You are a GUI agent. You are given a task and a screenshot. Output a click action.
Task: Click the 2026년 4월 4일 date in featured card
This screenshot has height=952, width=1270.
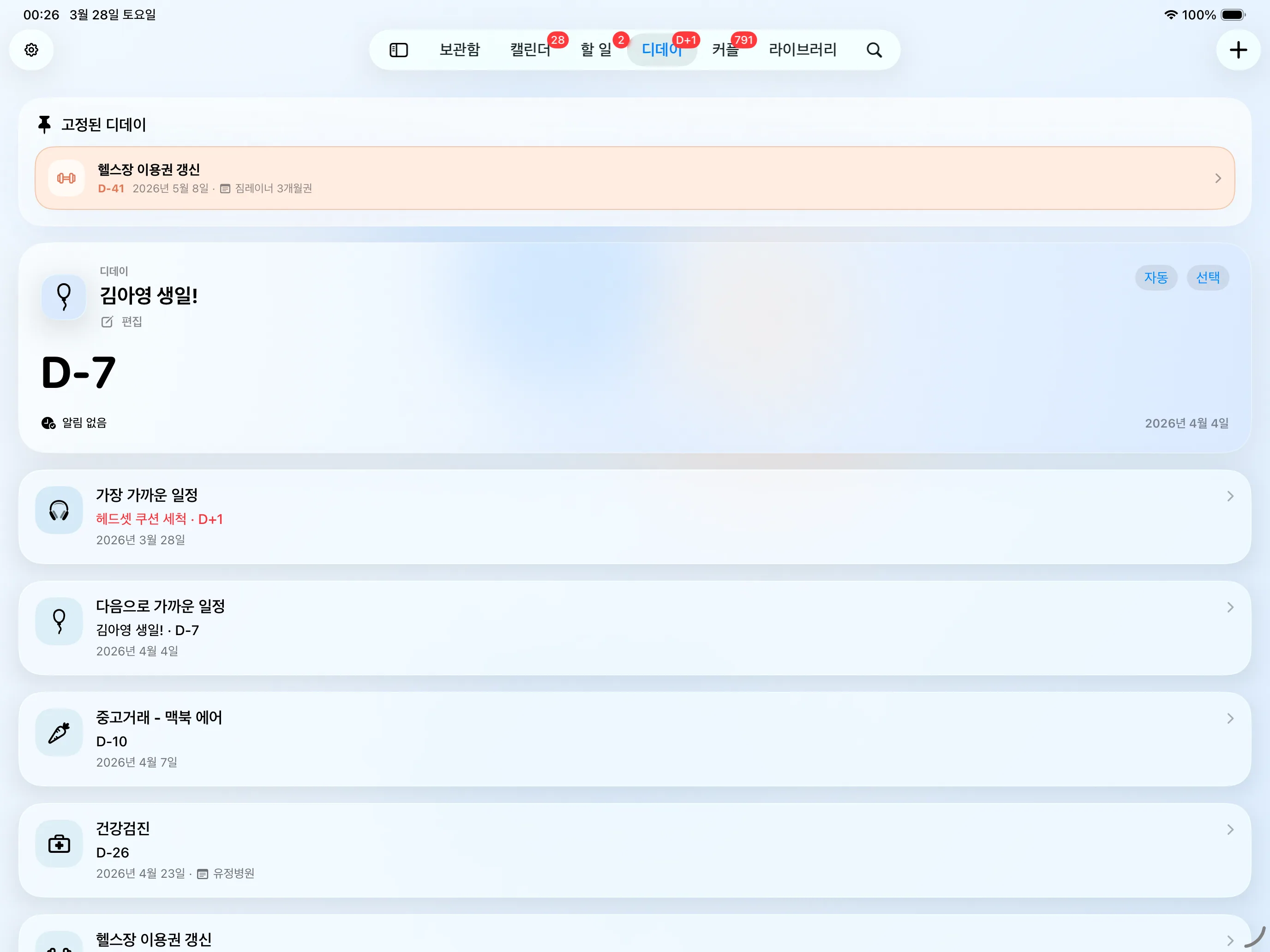[1187, 423]
